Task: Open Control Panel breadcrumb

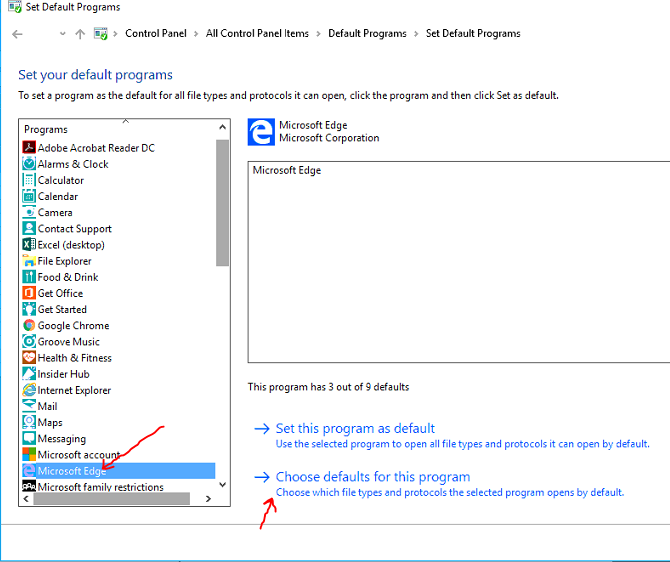Action: pos(156,33)
